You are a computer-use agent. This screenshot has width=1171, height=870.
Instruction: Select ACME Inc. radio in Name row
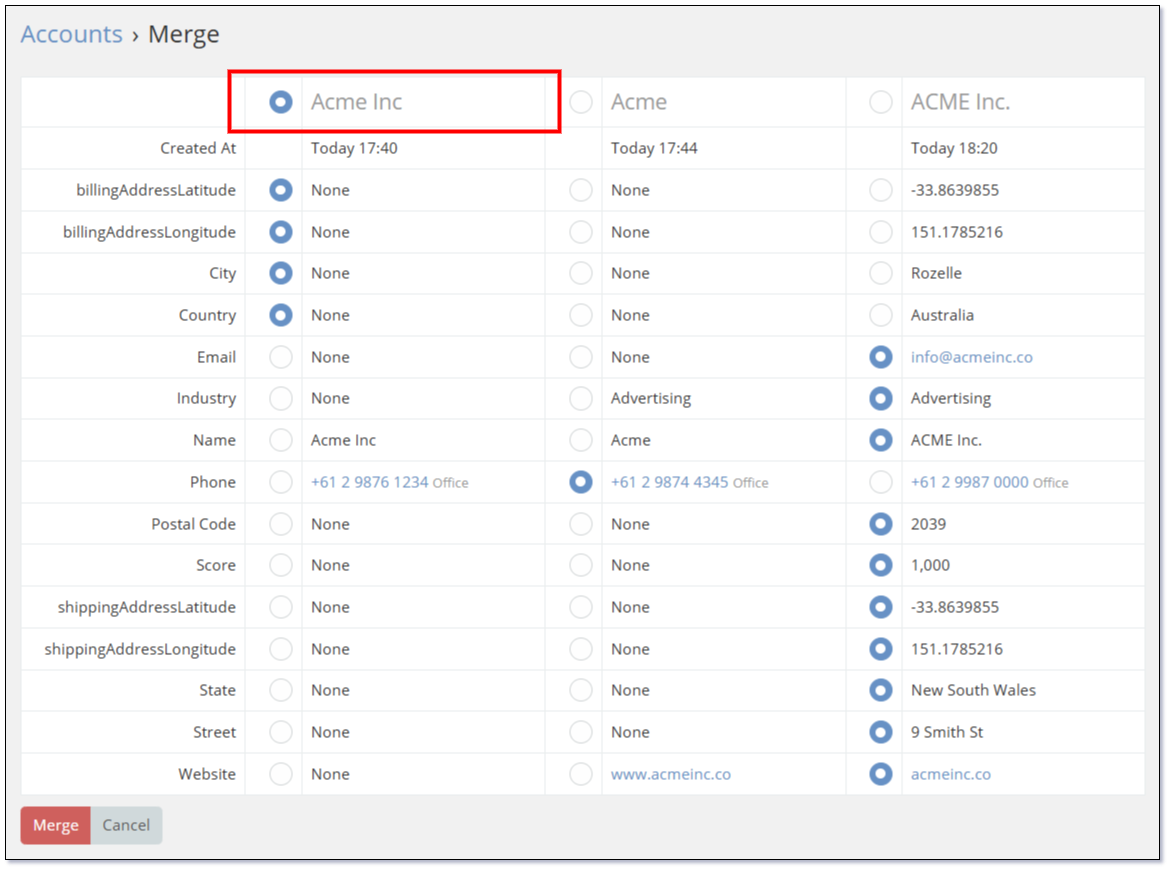click(880, 440)
